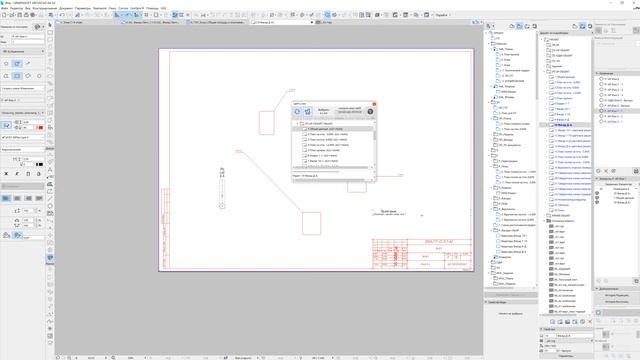Open the Конструирование menu

[45, 8]
